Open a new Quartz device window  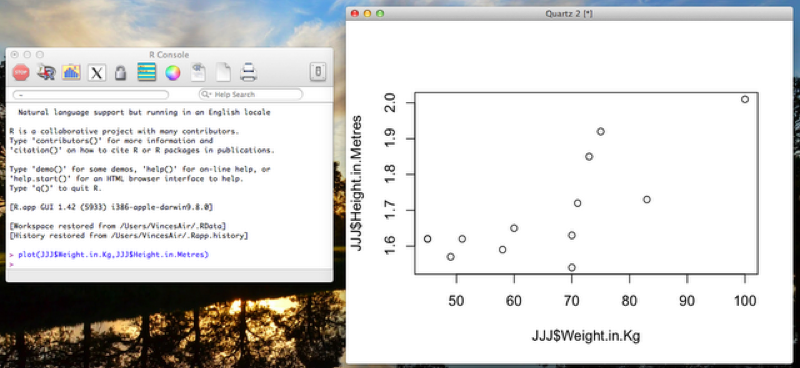71,72
